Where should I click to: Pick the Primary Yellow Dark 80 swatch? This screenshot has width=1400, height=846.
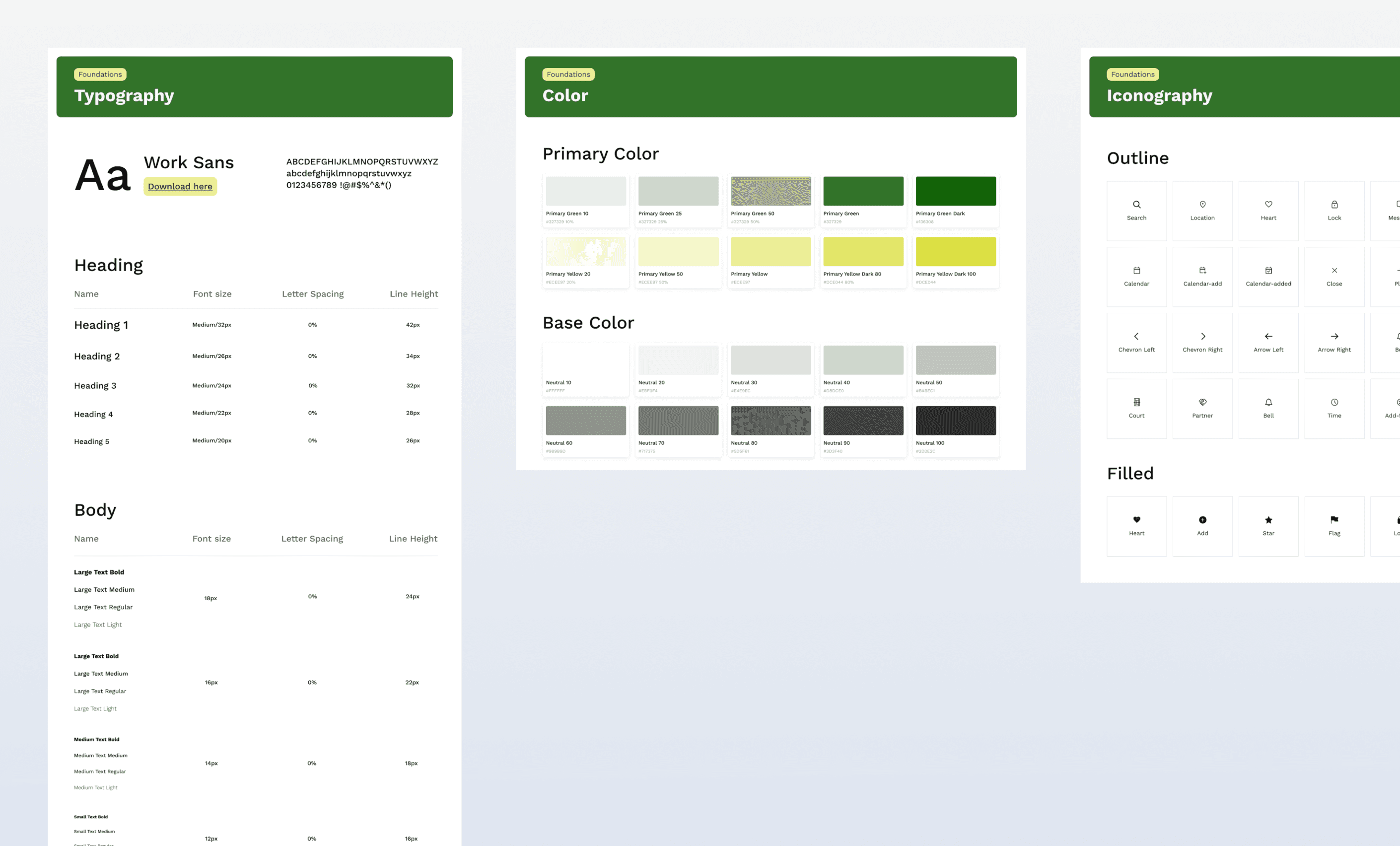863,252
